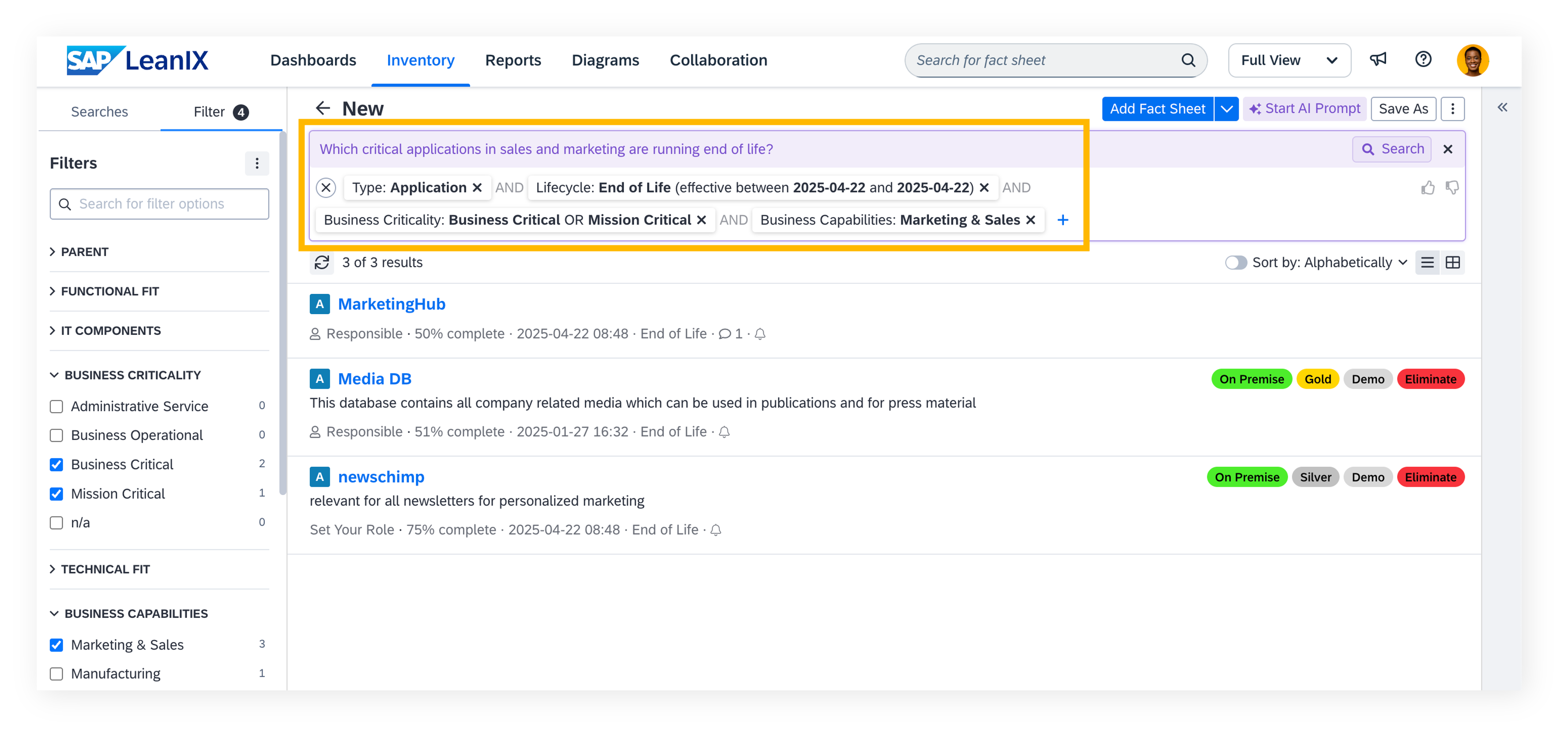This screenshot has width=1568, height=736.
Task: Uncheck the Marketing & Sales checkbox
Action: 57,645
